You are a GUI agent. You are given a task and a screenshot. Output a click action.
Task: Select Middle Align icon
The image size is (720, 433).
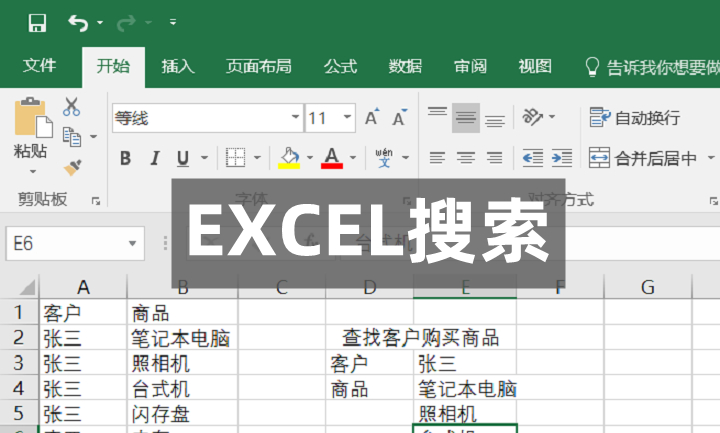pos(466,118)
